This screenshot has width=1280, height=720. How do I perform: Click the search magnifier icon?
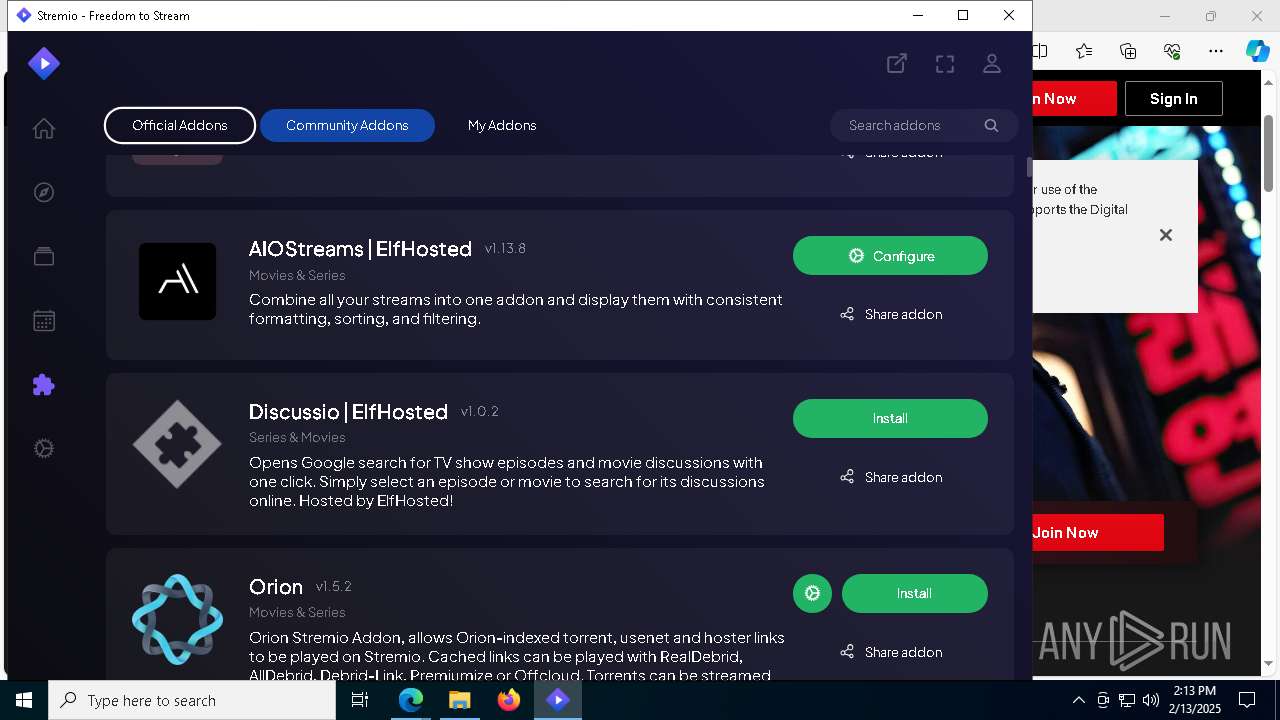tap(991, 125)
